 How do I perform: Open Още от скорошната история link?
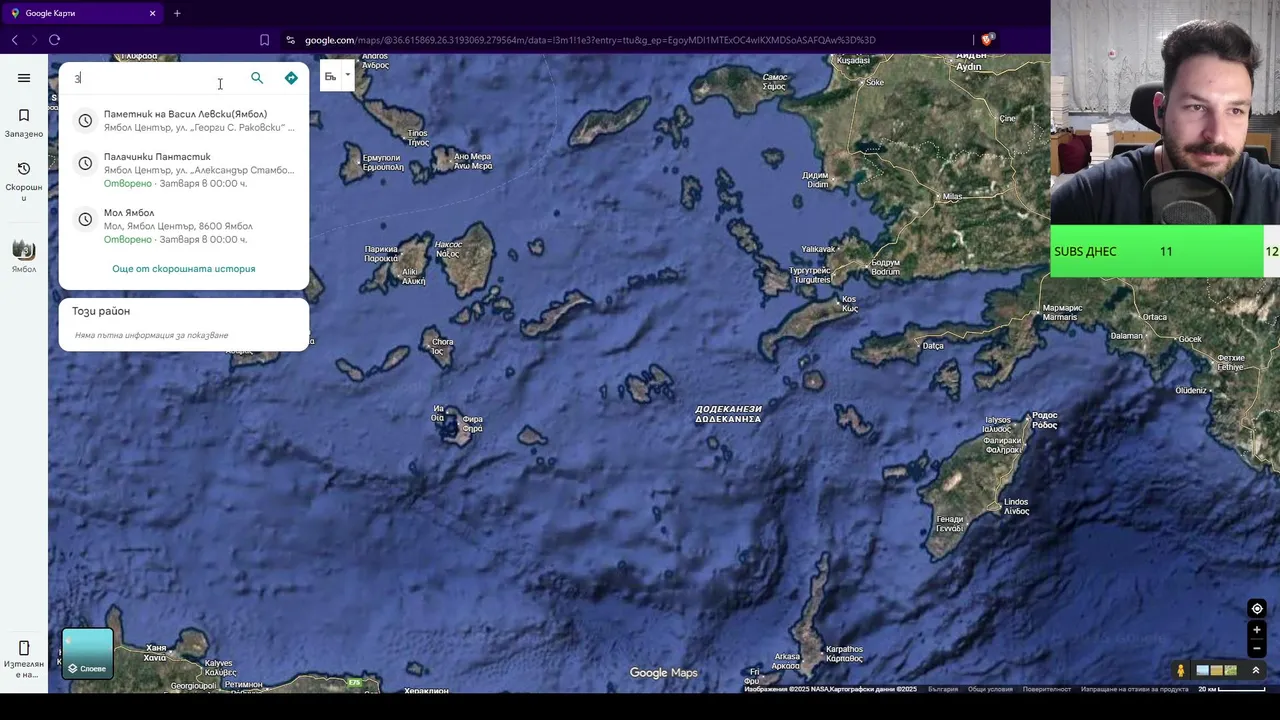[x=184, y=269]
